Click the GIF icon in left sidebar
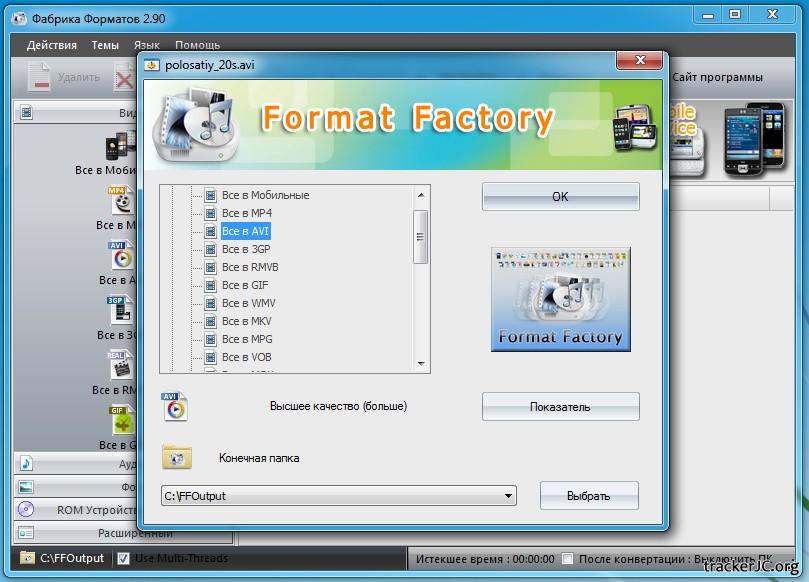 (121, 420)
